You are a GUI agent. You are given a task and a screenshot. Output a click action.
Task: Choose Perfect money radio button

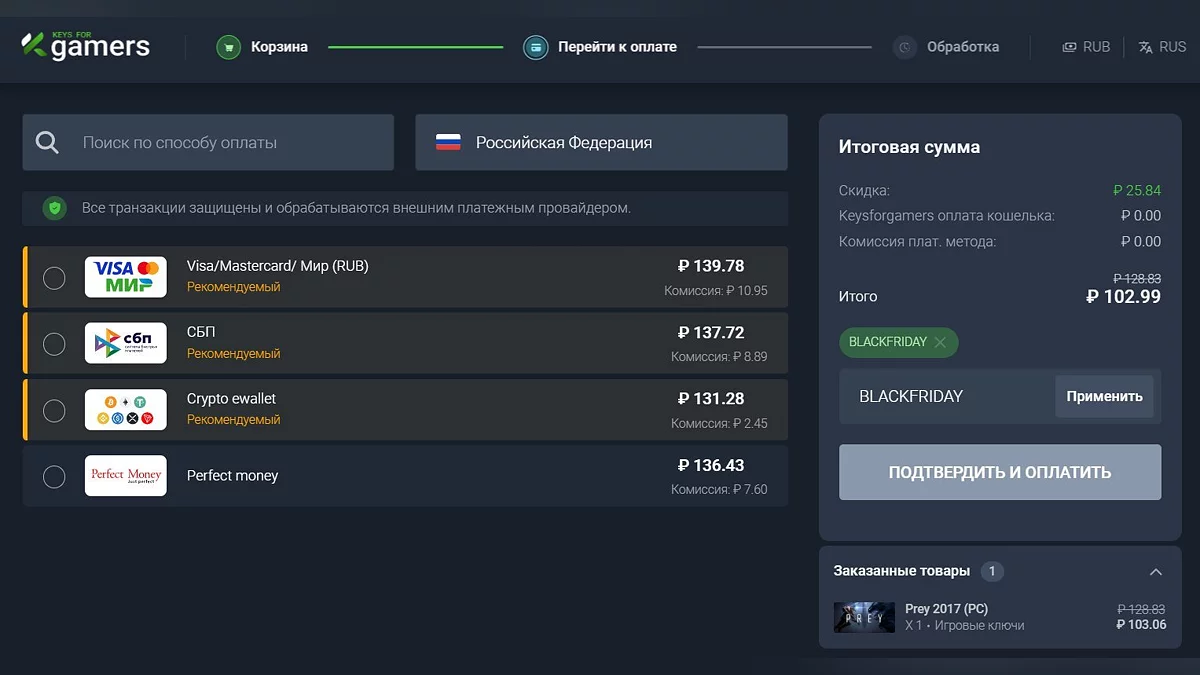coord(54,476)
